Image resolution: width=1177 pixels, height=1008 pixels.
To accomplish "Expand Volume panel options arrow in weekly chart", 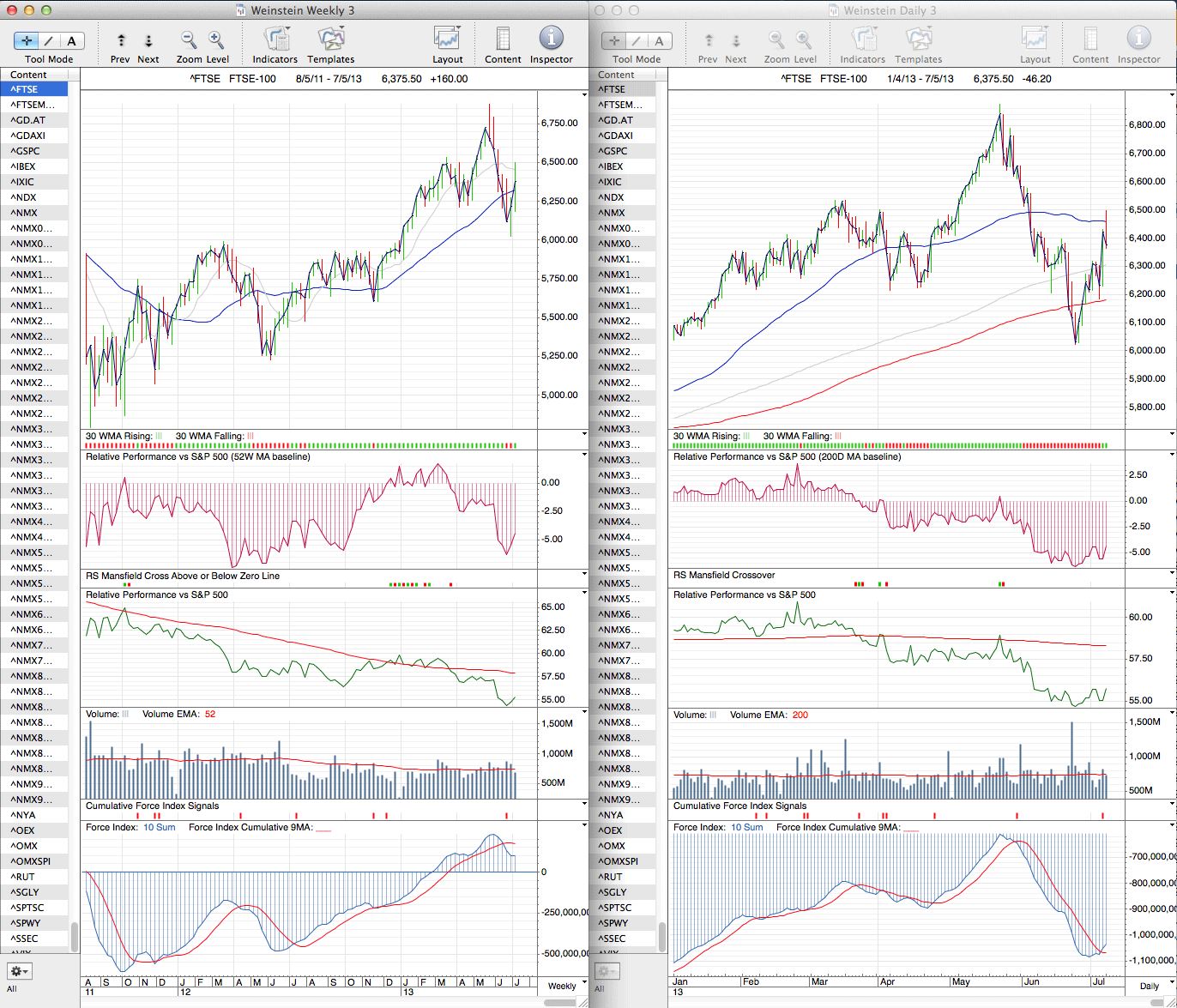I will tap(584, 713).
